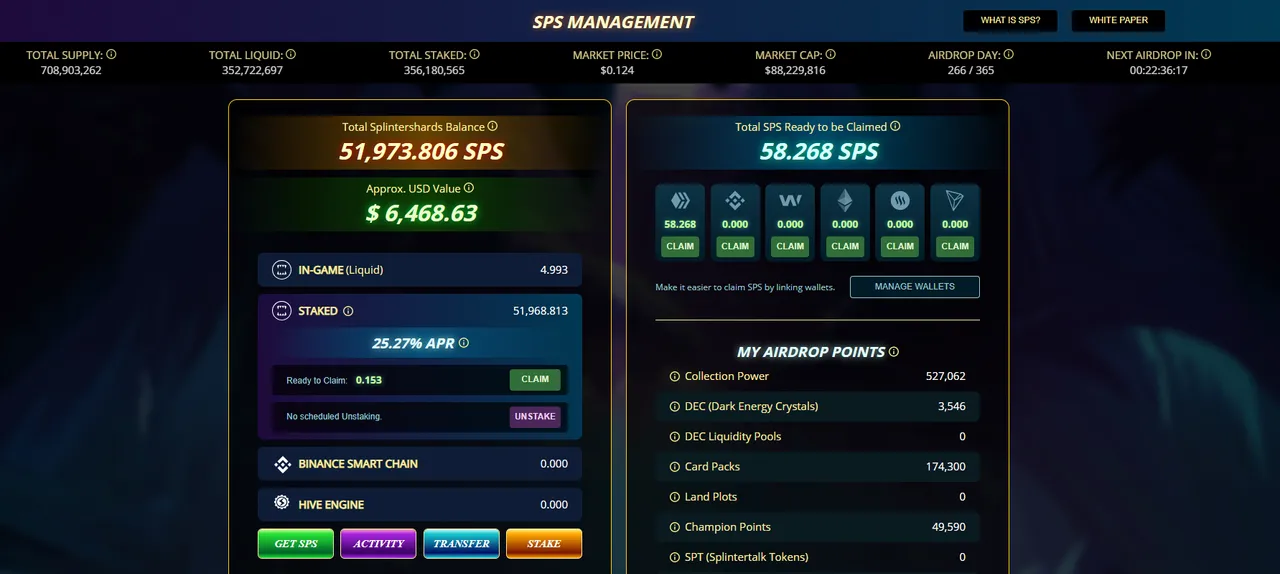Click the IN-GAME row icon

pyautogui.click(x=281, y=270)
